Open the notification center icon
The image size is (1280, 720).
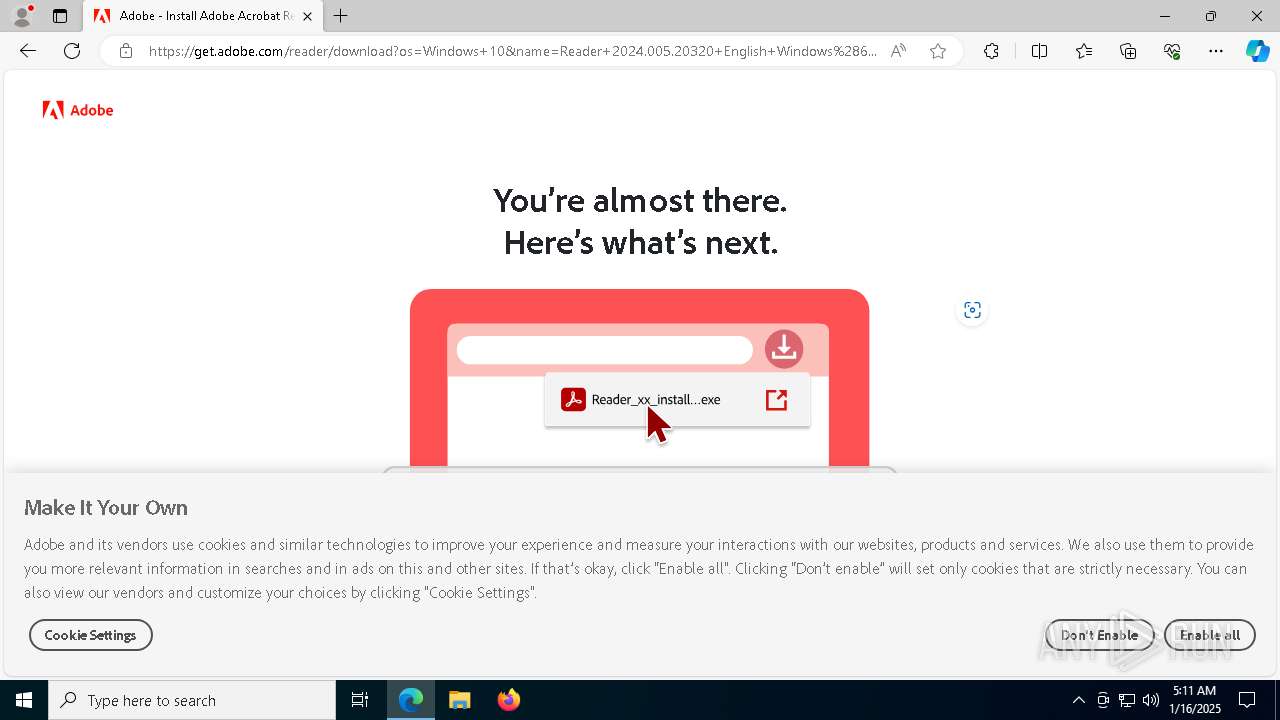pyautogui.click(x=1247, y=700)
